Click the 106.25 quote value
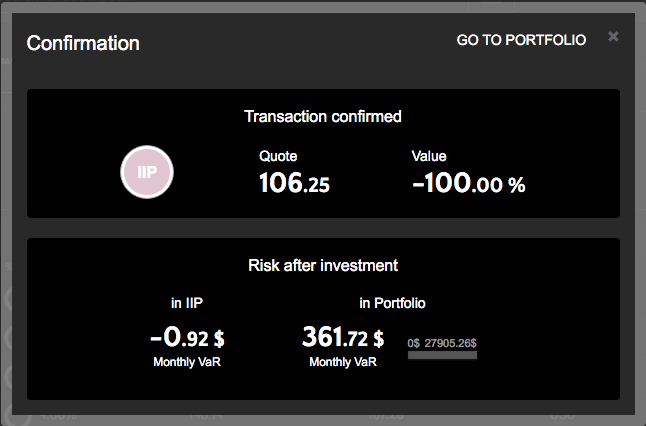This screenshot has height=426, width=646. (294, 183)
